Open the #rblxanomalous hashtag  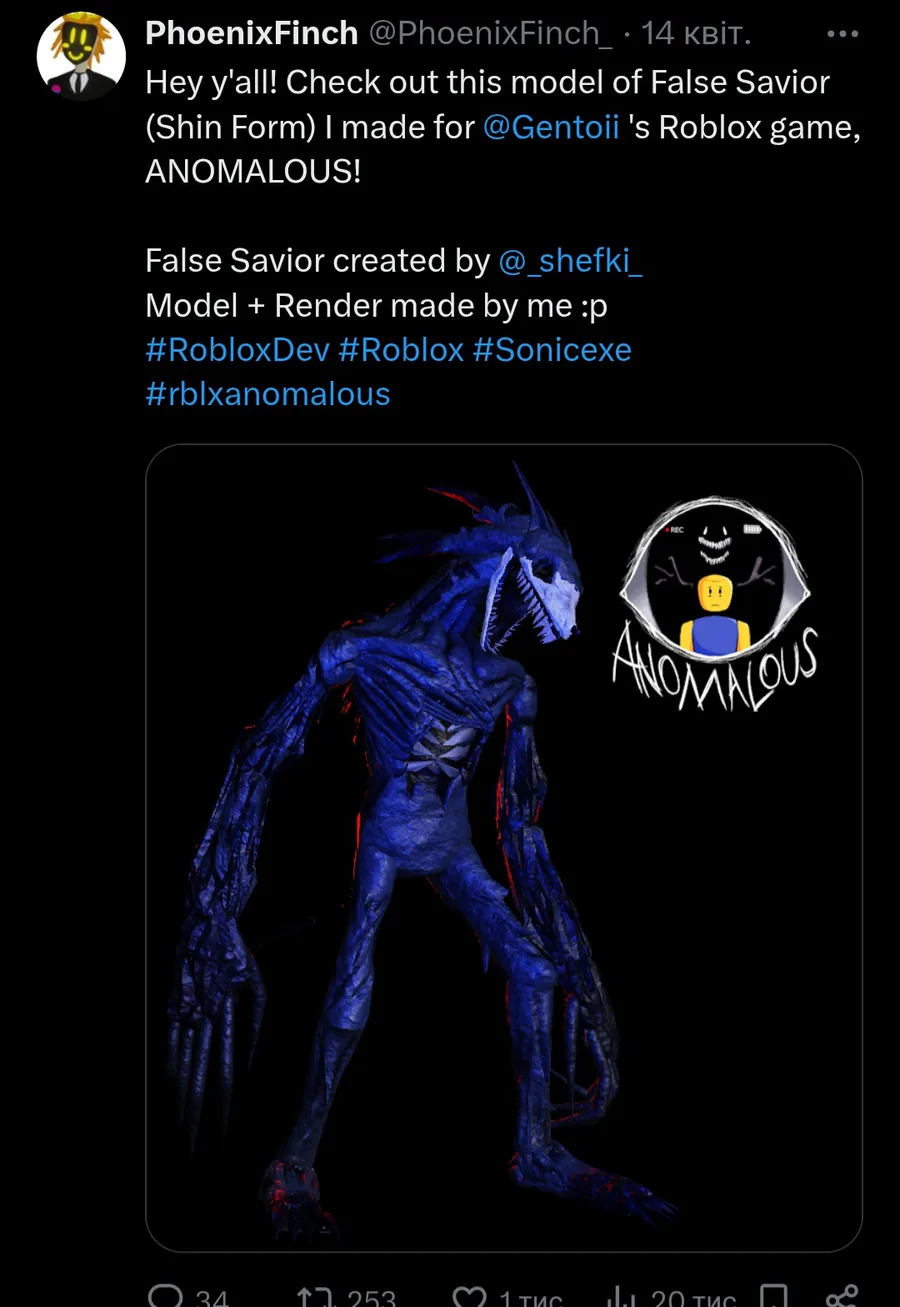(x=268, y=394)
